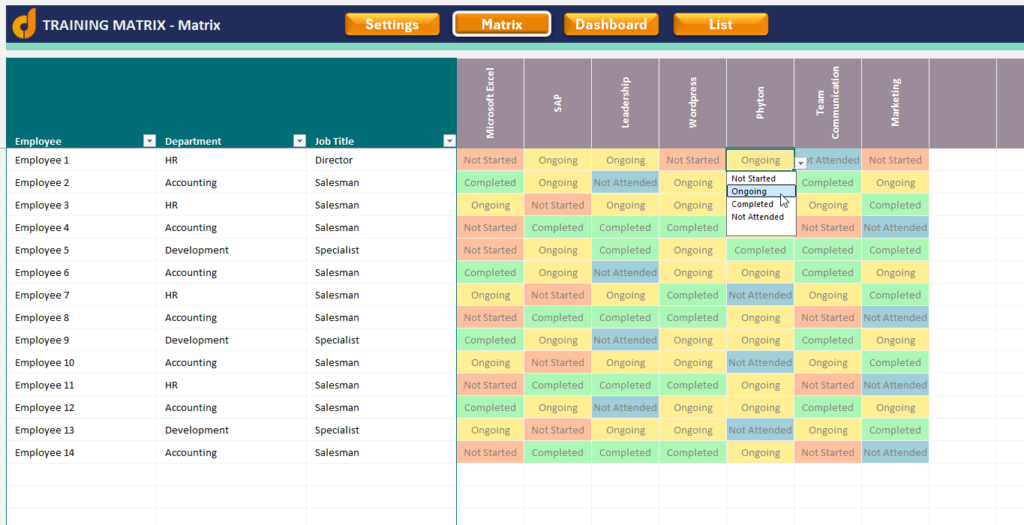Click Employee 9's Specialist job title cell
The height and width of the screenshot is (525, 1024).
[x=381, y=340]
